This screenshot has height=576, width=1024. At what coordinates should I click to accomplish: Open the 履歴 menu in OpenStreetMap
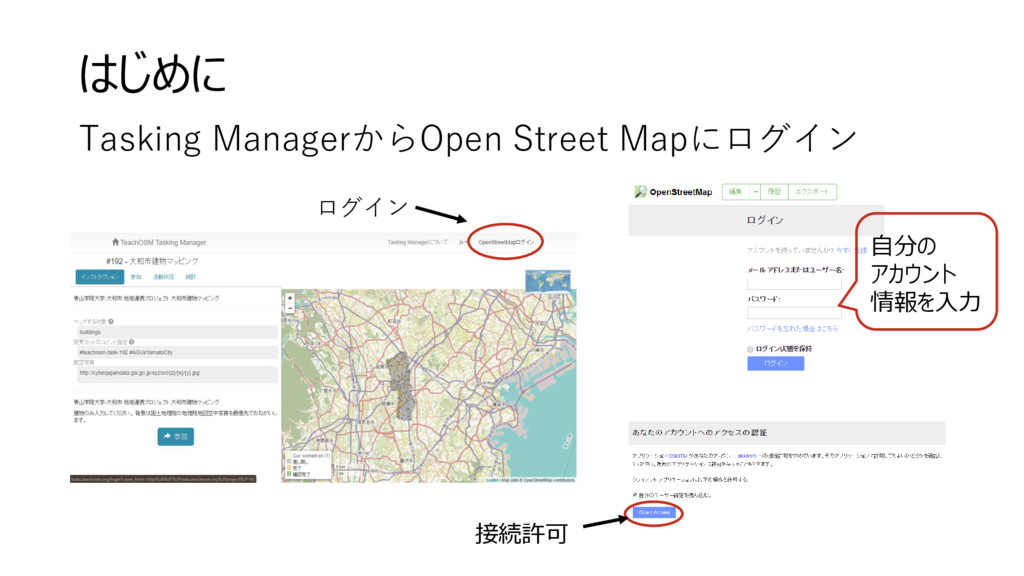click(775, 192)
